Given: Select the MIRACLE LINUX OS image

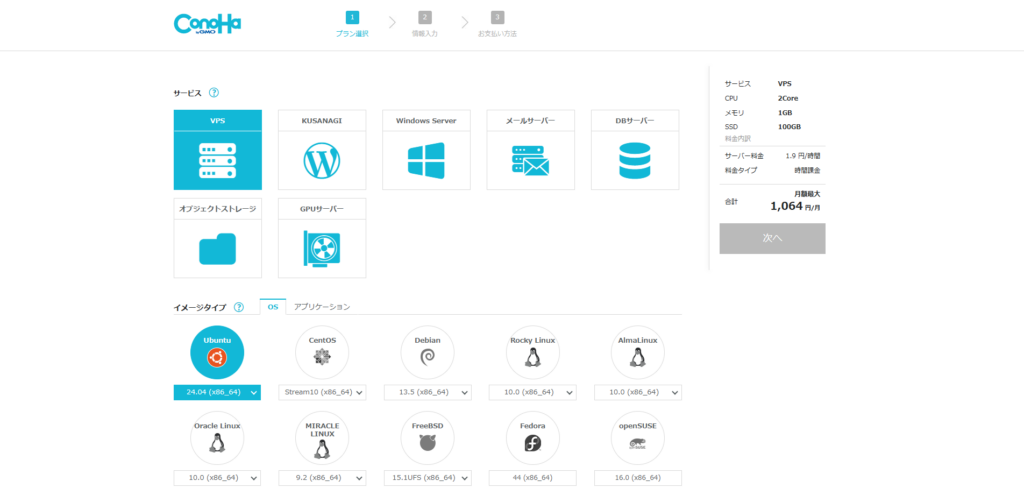Looking at the screenshot, I should coord(322,438).
